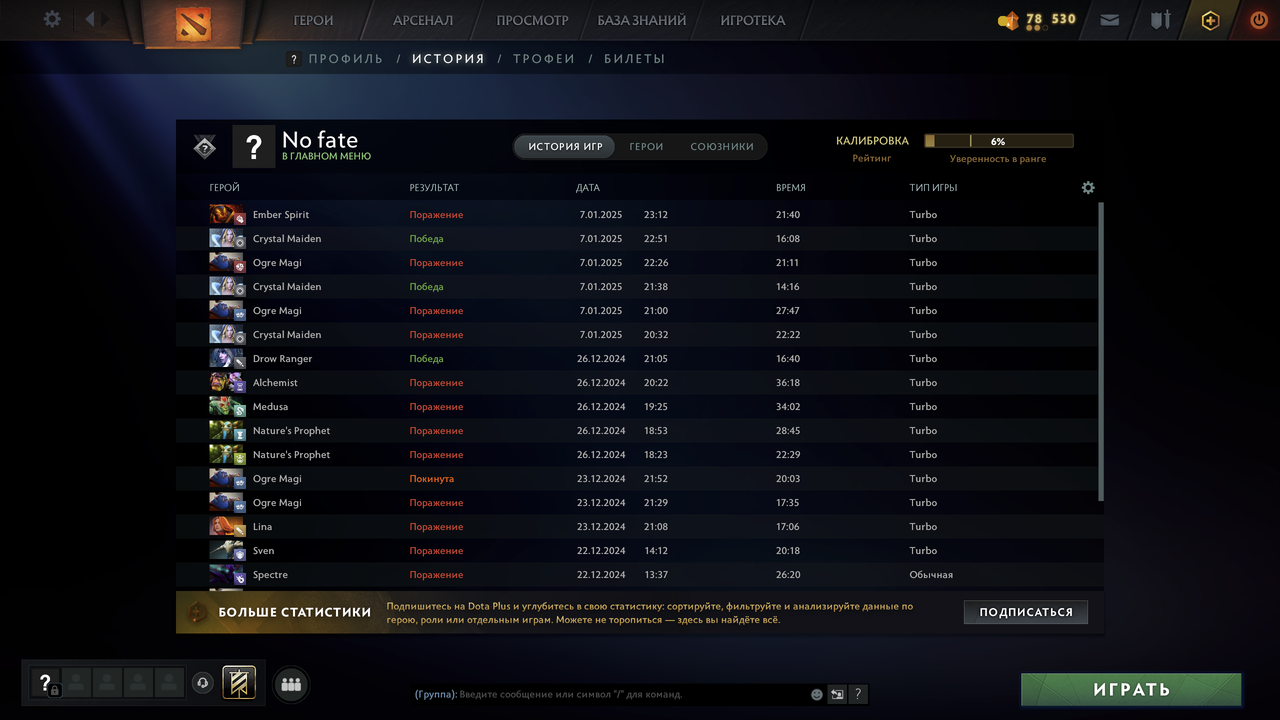This screenshot has width=1280, height=720.
Task: Switch to the Союзники tab
Action: (x=722, y=146)
